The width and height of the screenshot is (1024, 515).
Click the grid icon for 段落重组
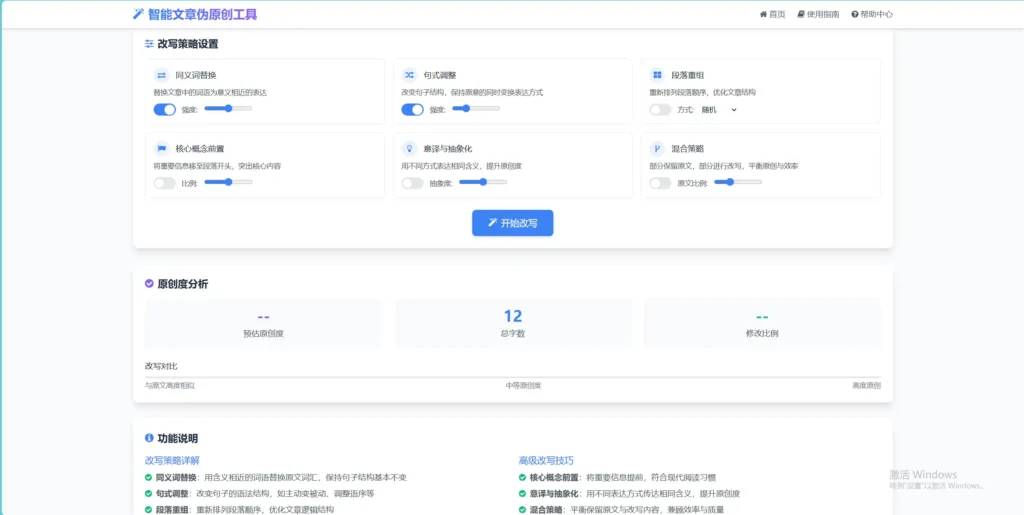click(657, 74)
